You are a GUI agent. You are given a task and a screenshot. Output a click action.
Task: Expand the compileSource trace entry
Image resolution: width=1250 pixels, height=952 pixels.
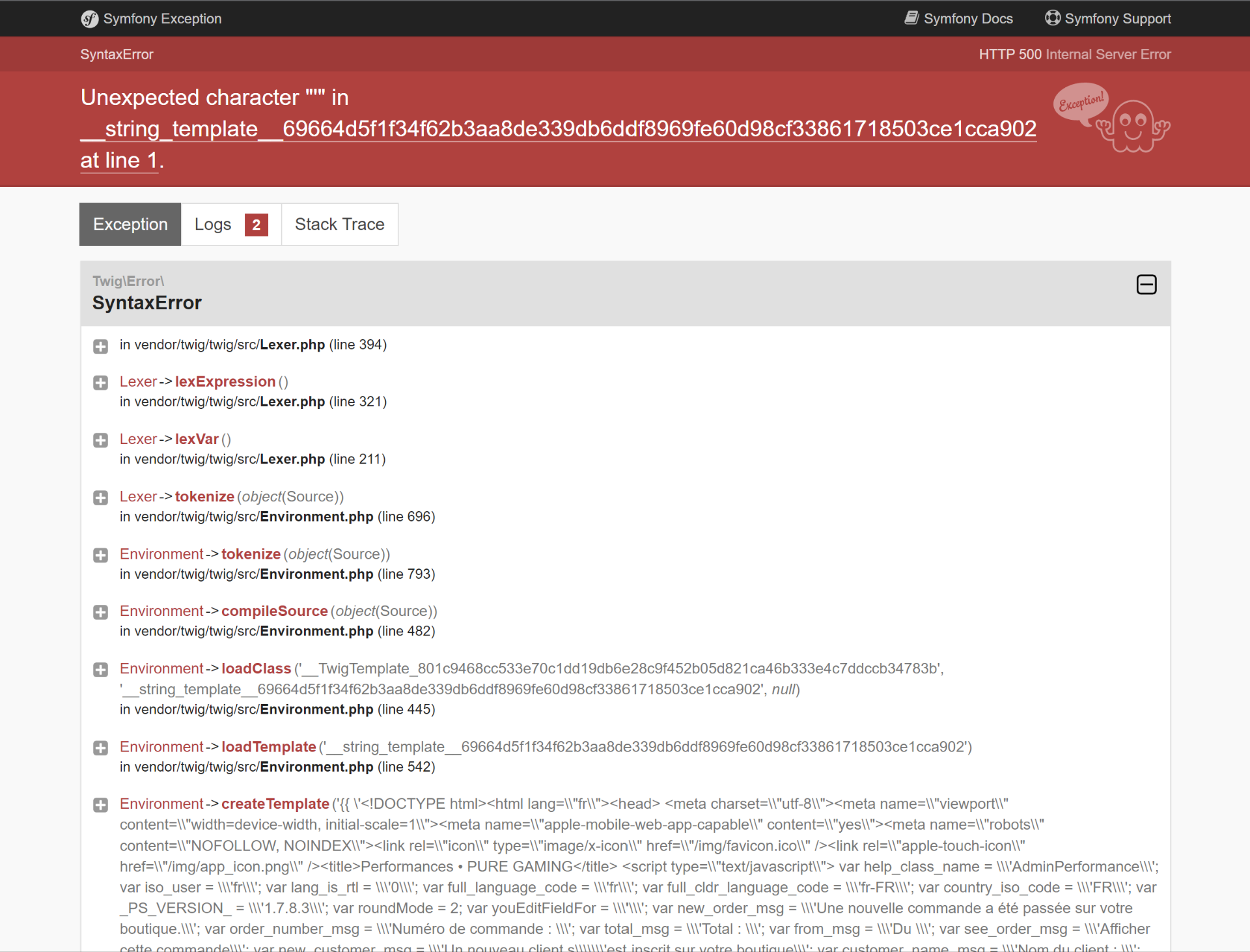pos(100,612)
